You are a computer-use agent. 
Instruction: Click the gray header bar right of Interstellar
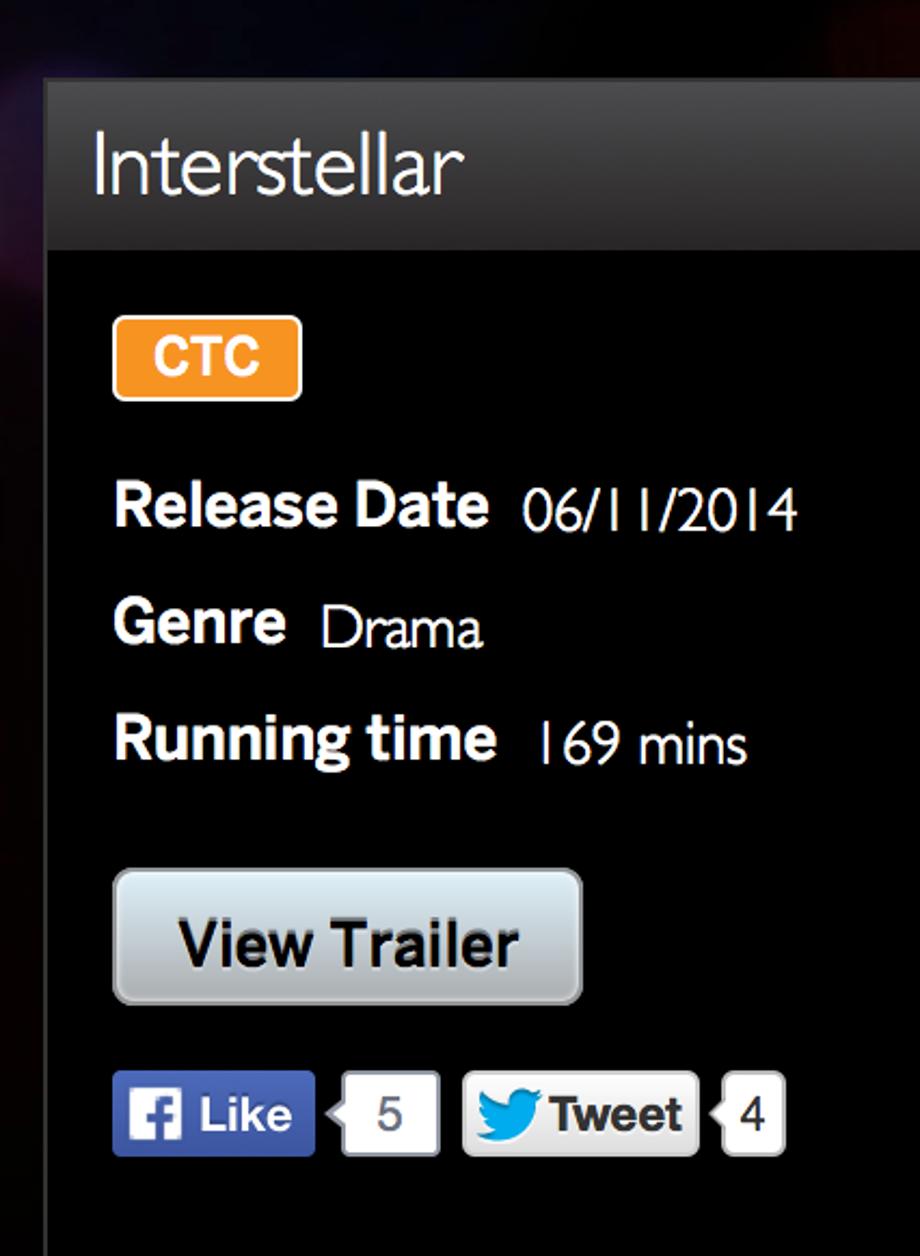(700, 167)
